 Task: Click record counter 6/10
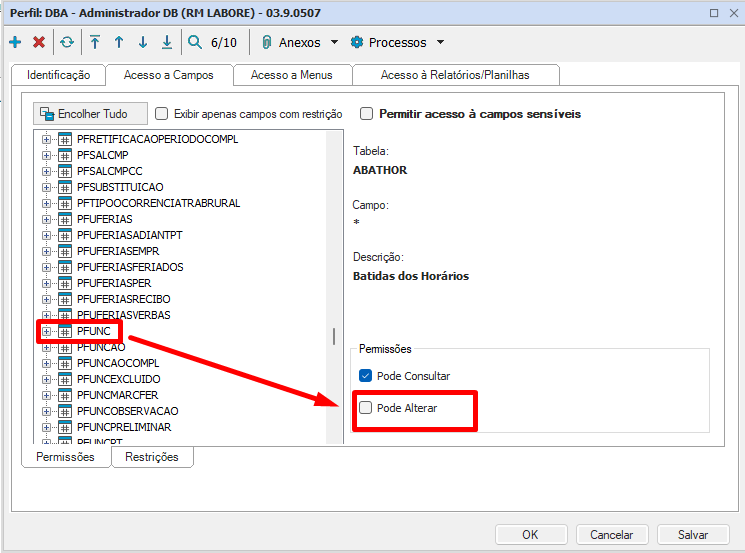[x=224, y=43]
